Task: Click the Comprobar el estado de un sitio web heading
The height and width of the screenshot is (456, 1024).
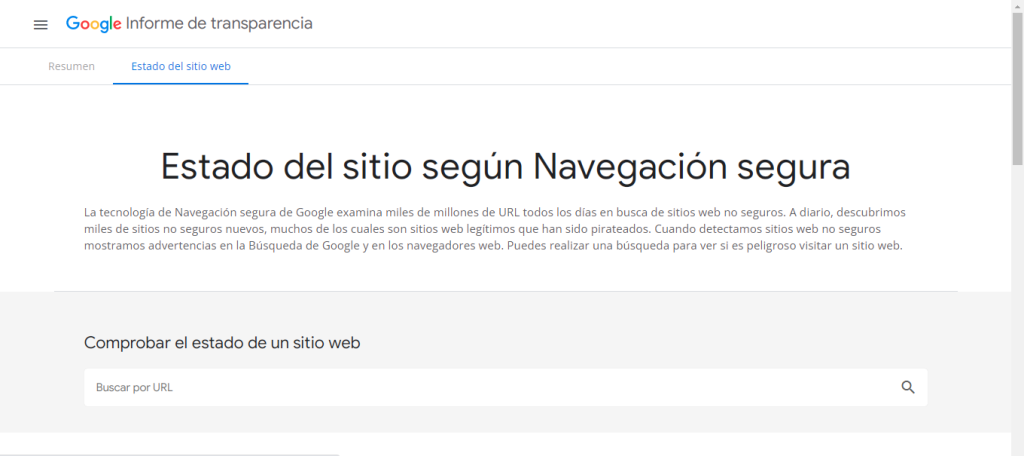Action: 222,343
